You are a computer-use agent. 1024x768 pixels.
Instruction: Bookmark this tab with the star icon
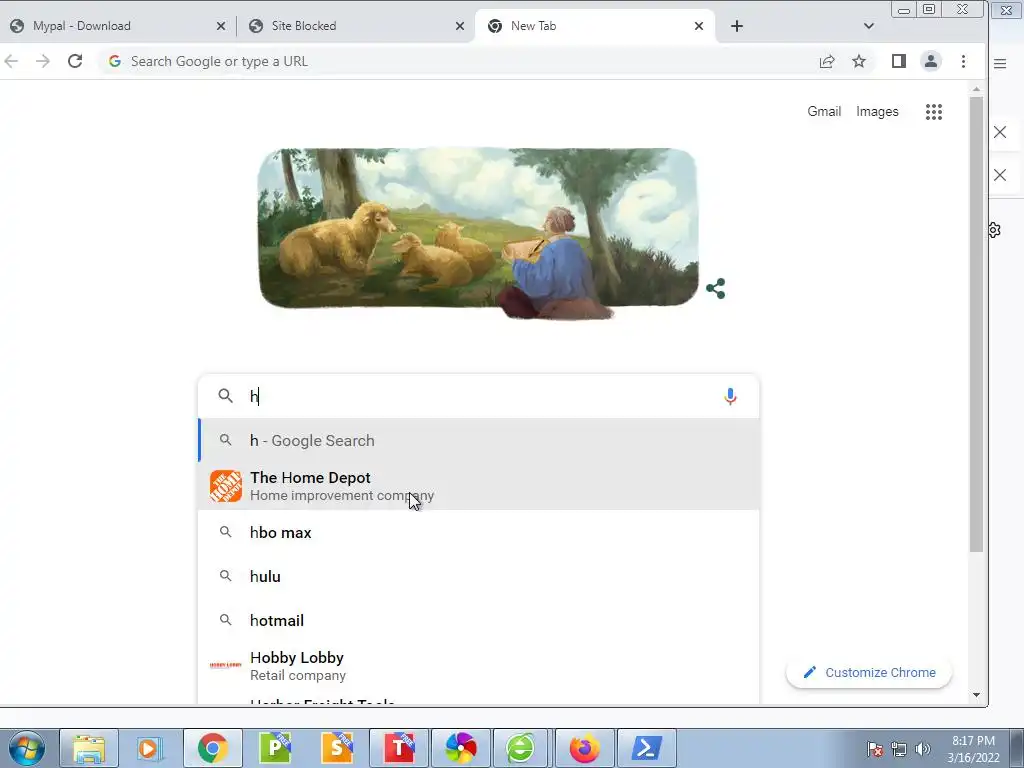(859, 61)
